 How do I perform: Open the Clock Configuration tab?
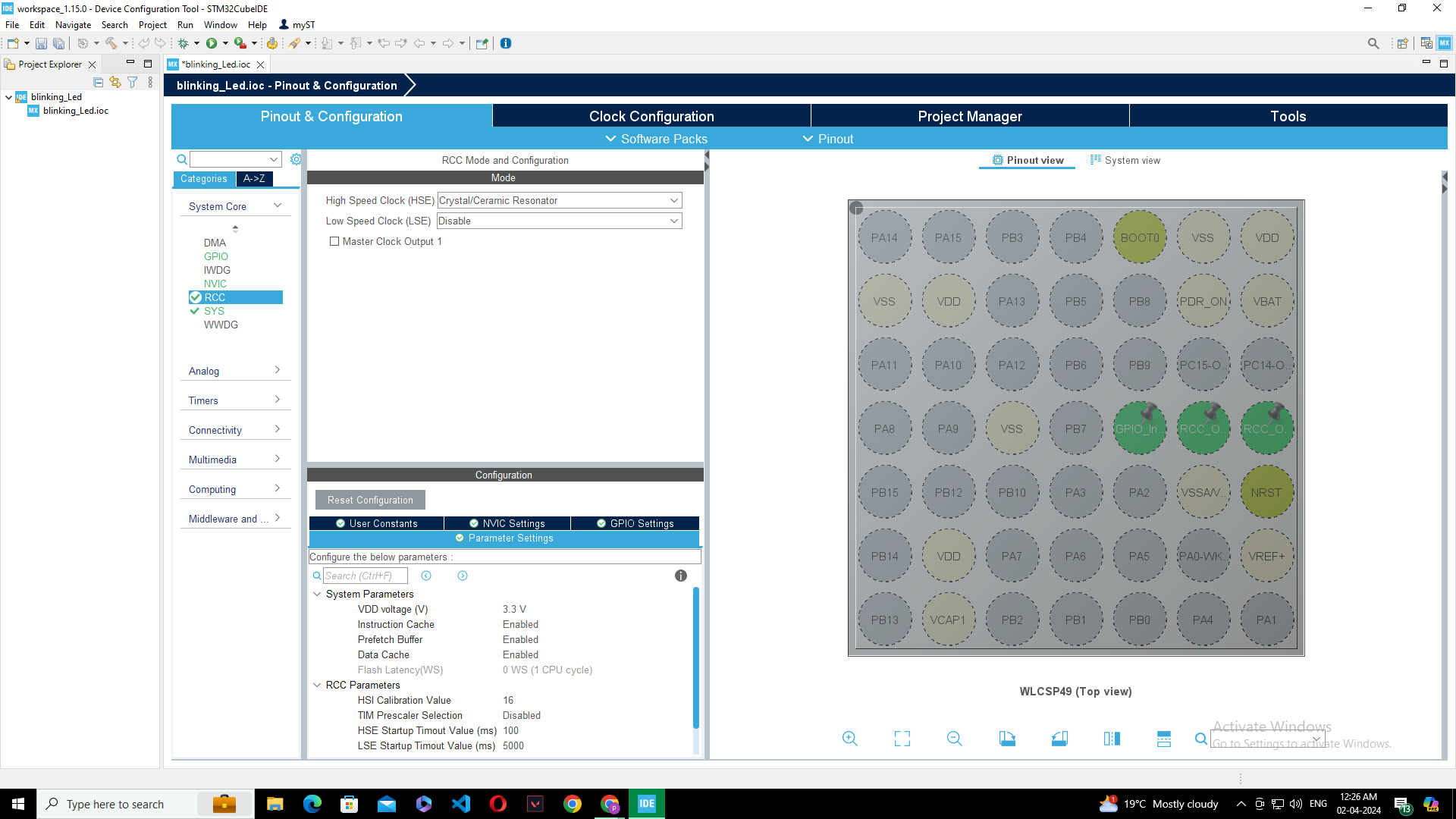point(651,116)
